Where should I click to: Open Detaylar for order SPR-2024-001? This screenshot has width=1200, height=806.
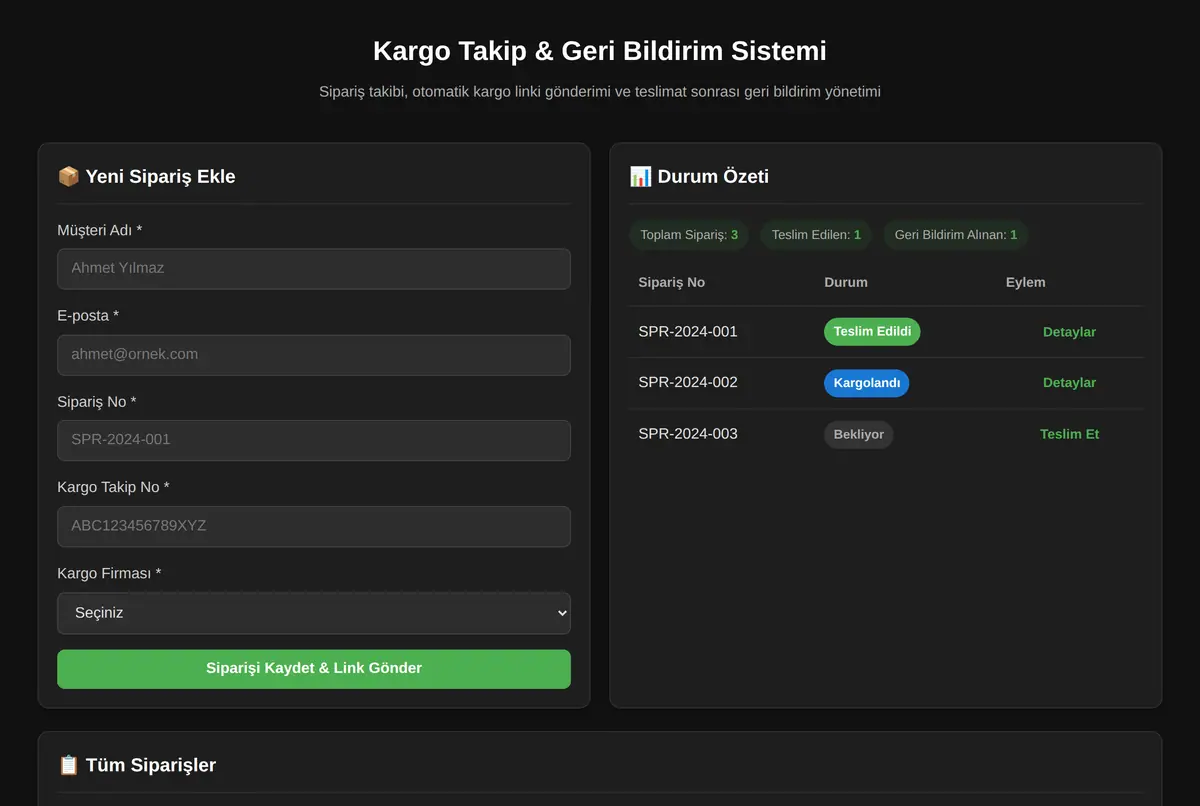pos(1069,332)
